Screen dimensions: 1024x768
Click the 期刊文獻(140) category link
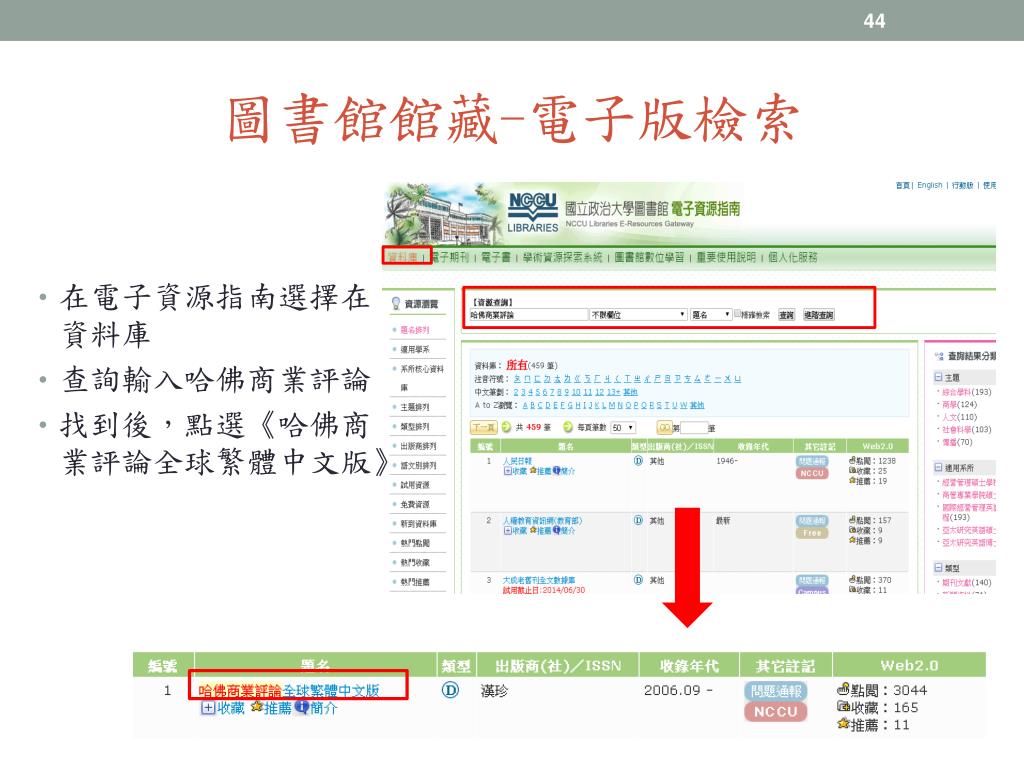tap(967, 583)
